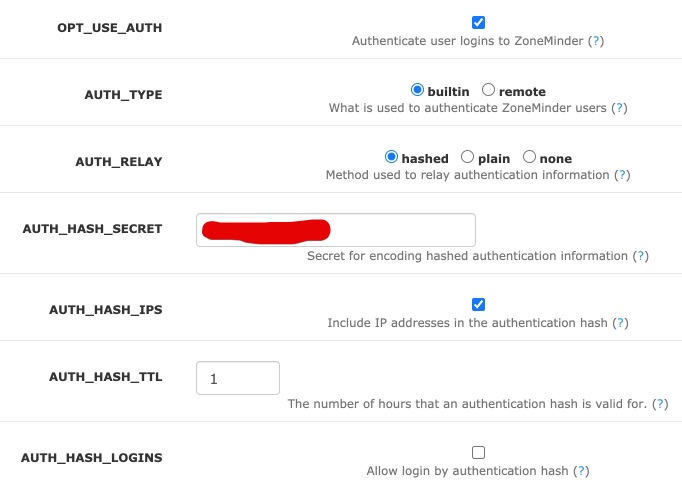
Task: Select the builtin AUTH_TYPE radio option
Action: (417, 90)
